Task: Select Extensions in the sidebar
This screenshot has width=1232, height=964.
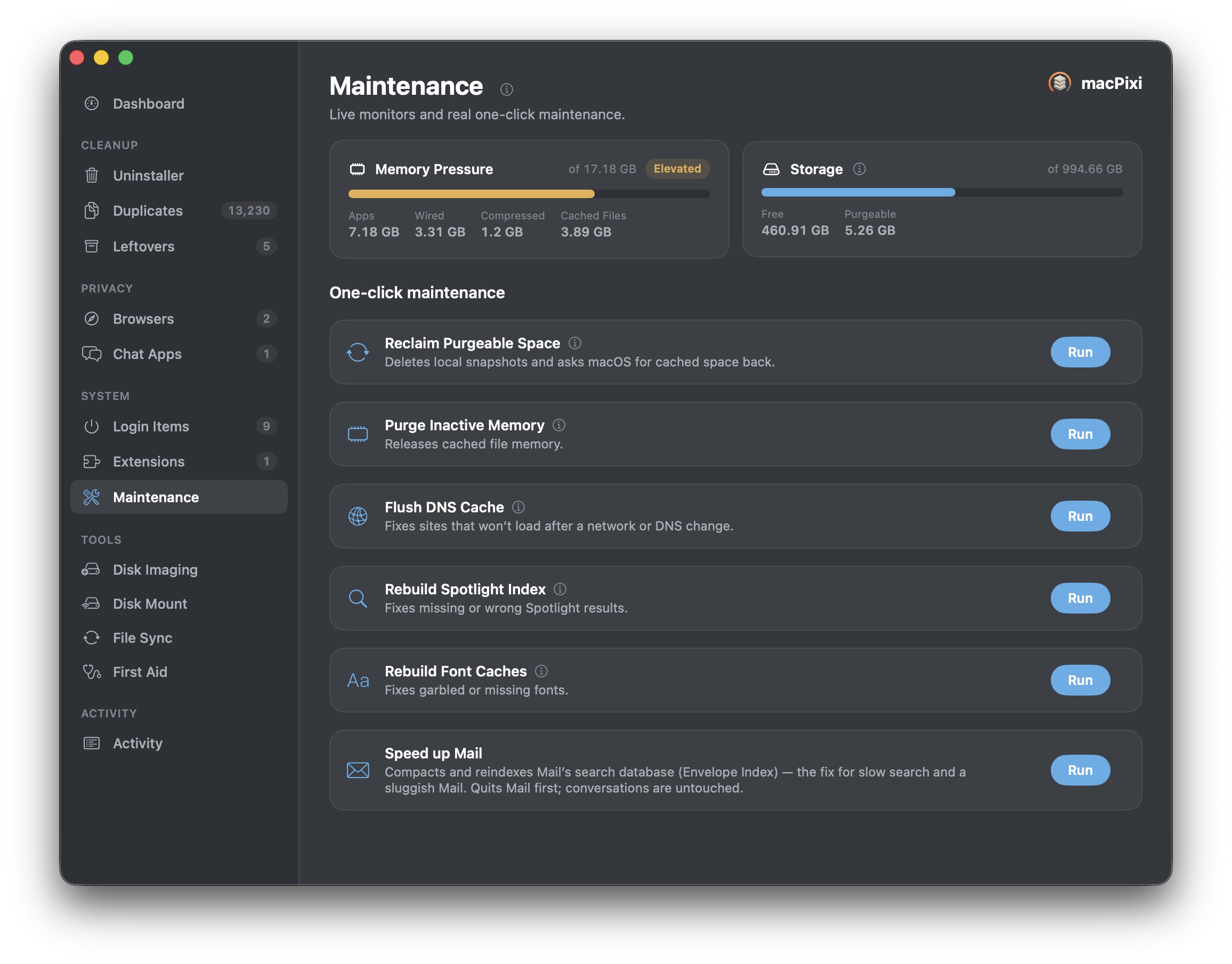Action: (x=179, y=462)
